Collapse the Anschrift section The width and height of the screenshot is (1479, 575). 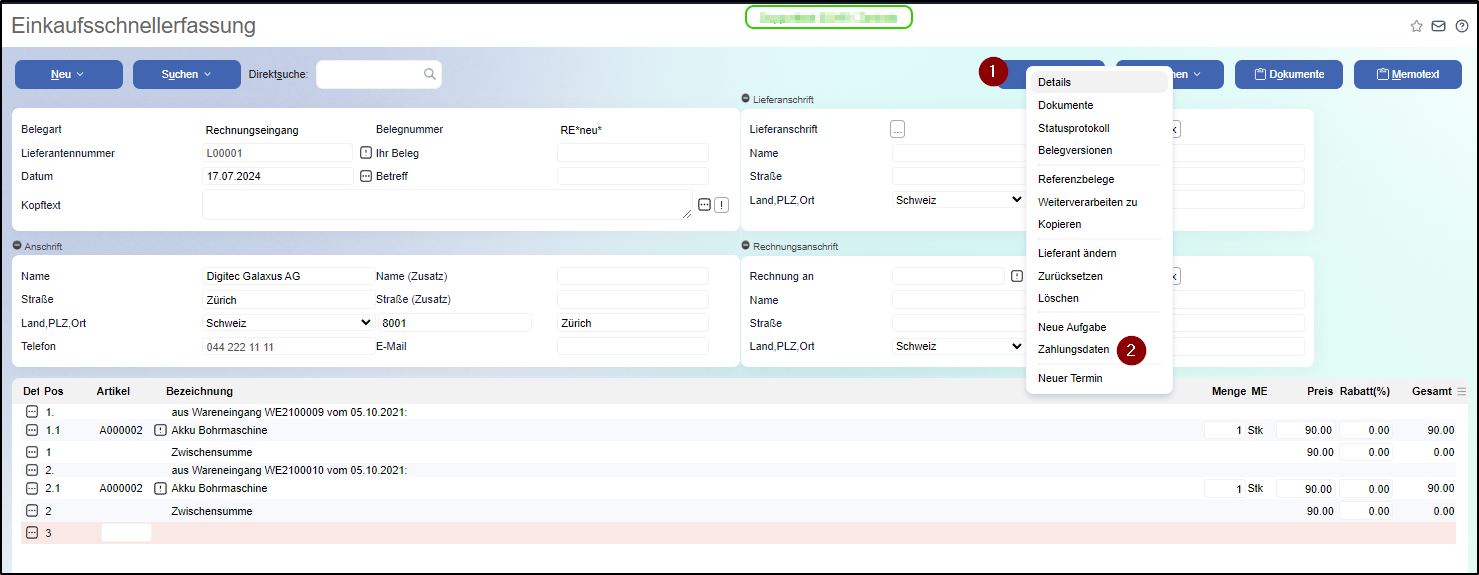coord(17,246)
